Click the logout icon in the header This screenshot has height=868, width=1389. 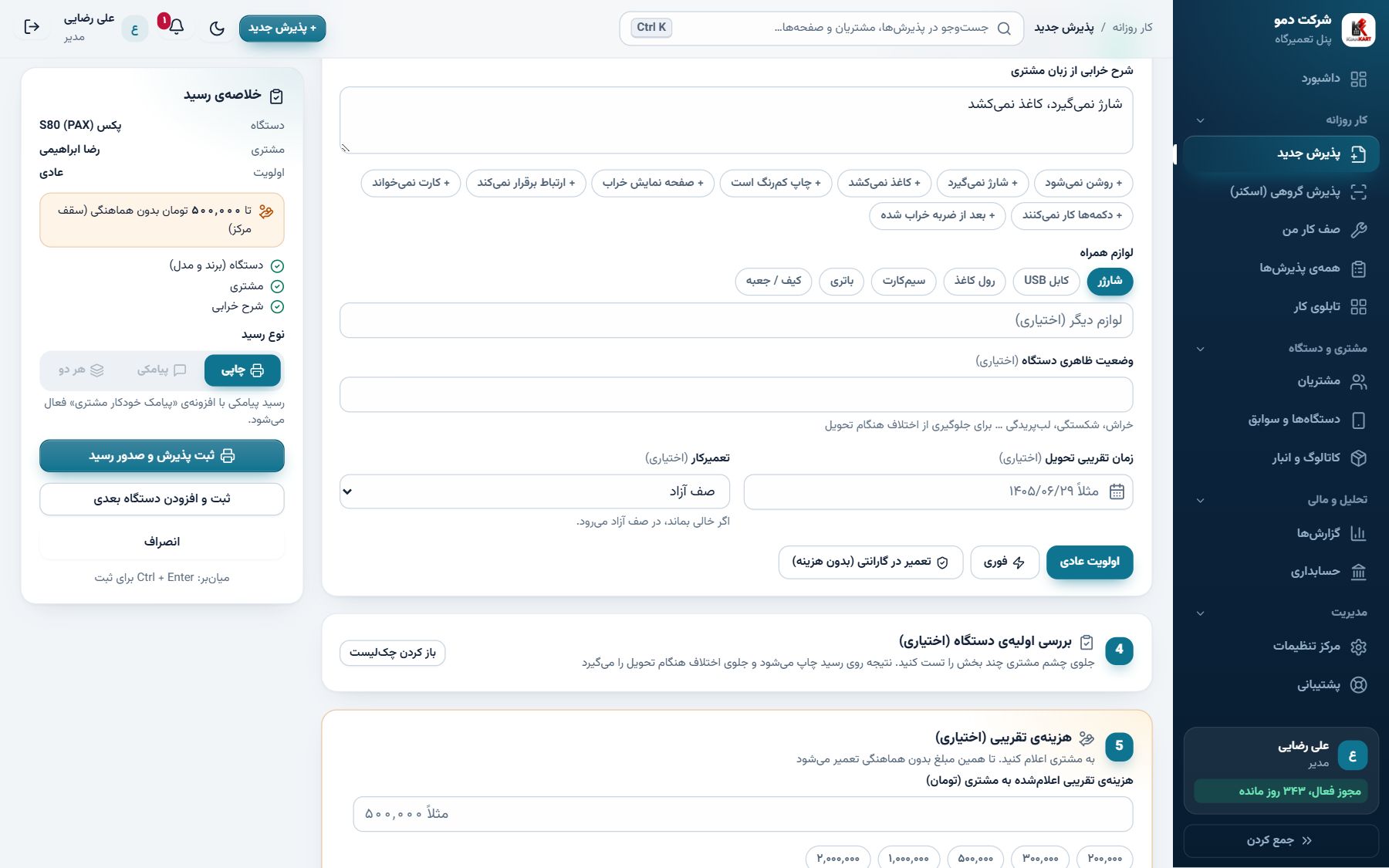click(32, 27)
